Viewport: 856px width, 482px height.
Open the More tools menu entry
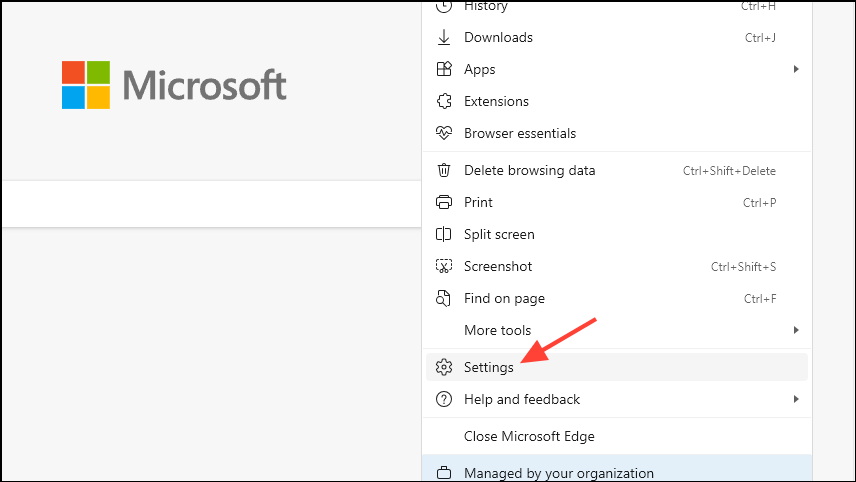point(498,331)
